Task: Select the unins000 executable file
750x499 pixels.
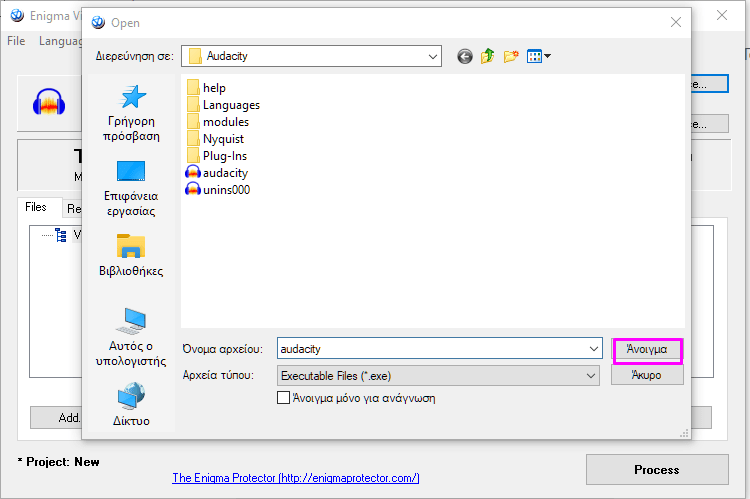Action: [218, 189]
